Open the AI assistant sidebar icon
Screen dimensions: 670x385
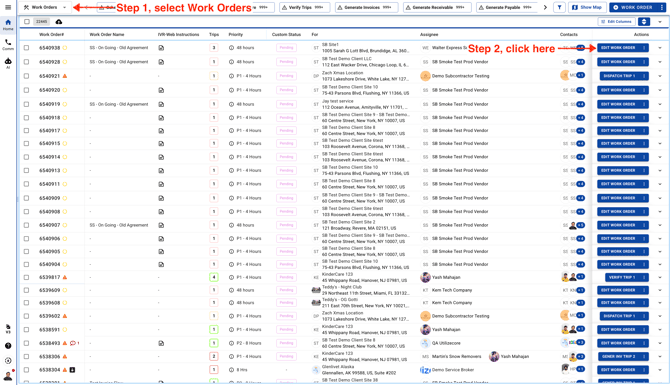click(8, 63)
